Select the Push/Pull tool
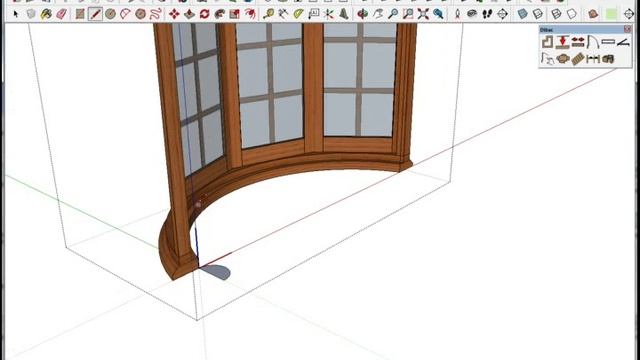 [189, 14]
